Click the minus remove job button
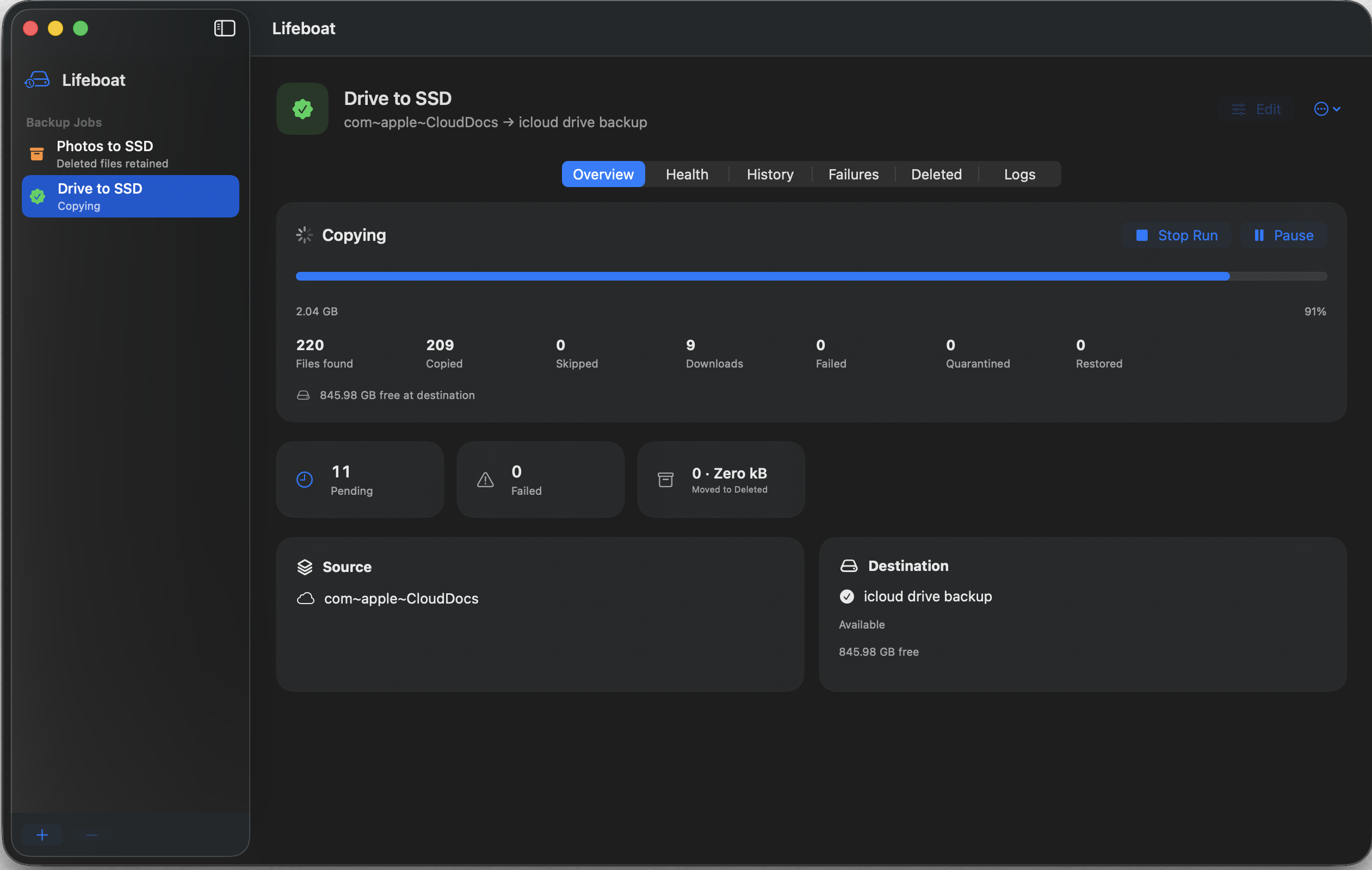Screen dimensions: 1372x870 [x=92, y=835]
